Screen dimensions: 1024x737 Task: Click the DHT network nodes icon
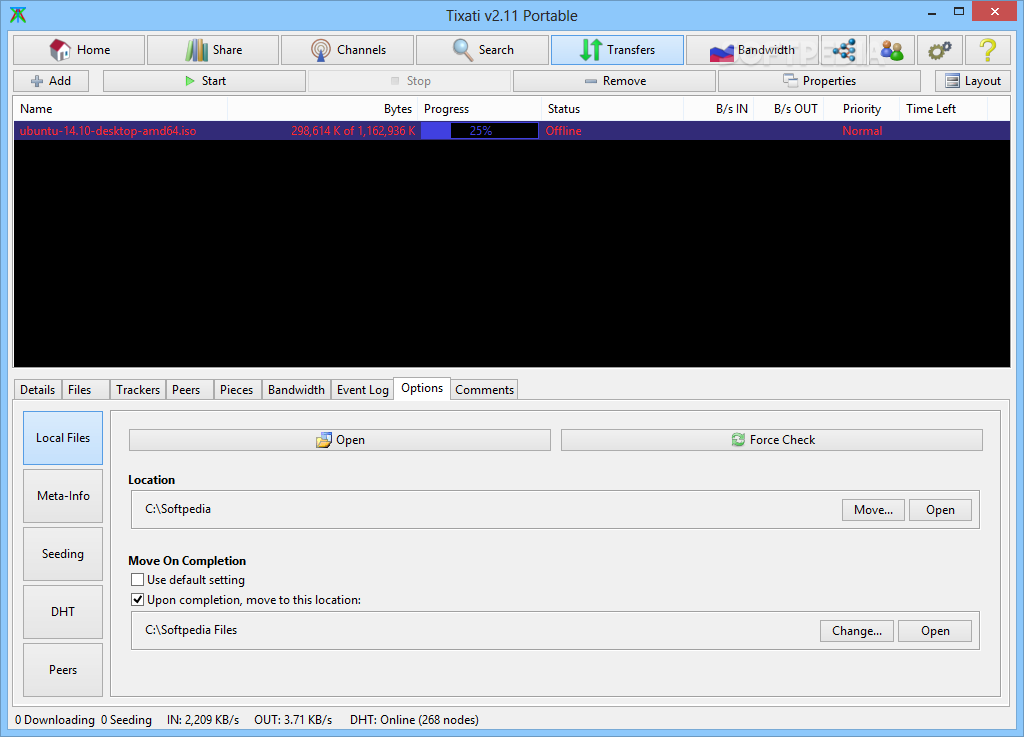point(844,50)
